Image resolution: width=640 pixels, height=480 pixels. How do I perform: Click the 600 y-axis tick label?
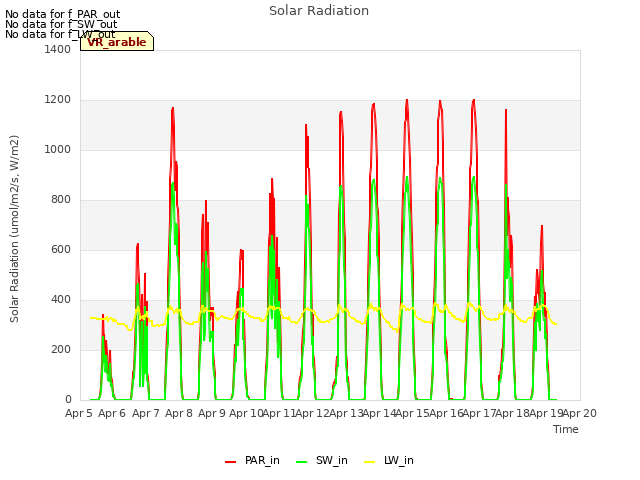(x=61, y=249)
